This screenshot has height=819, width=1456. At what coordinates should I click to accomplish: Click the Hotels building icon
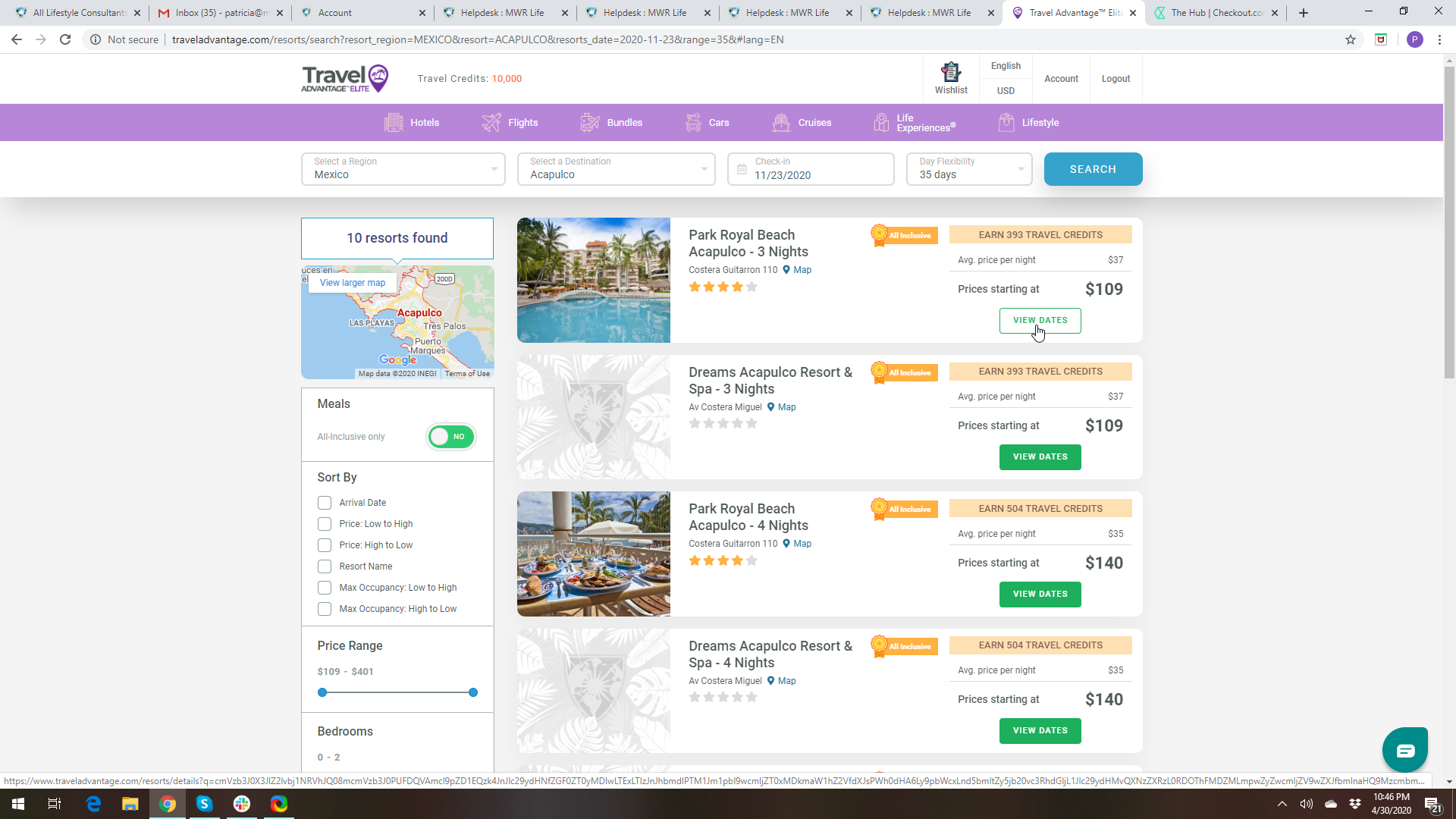tap(394, 123)
